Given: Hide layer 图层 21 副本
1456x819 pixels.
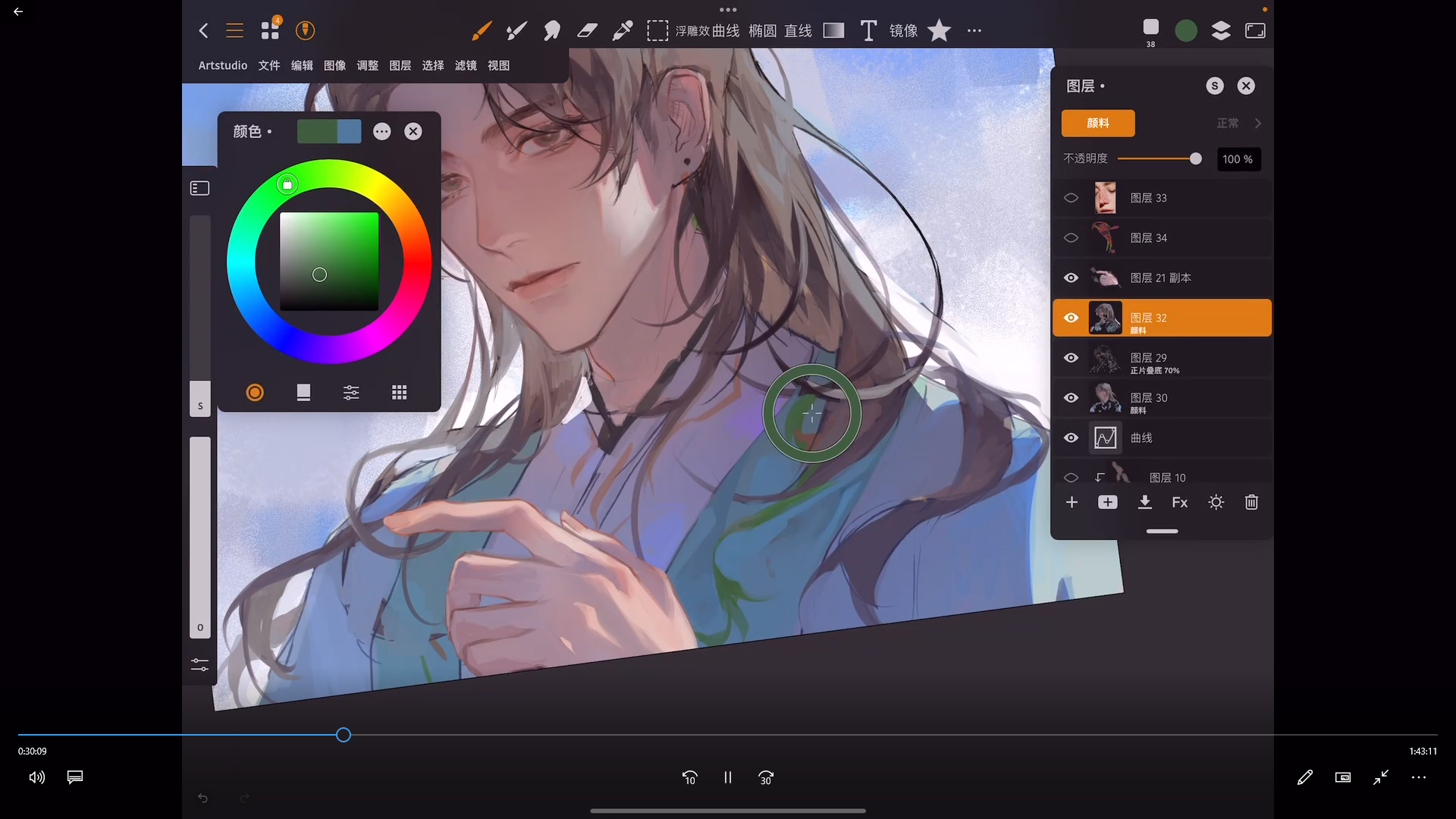Looking at the screenshot, I should point(1071,278).
